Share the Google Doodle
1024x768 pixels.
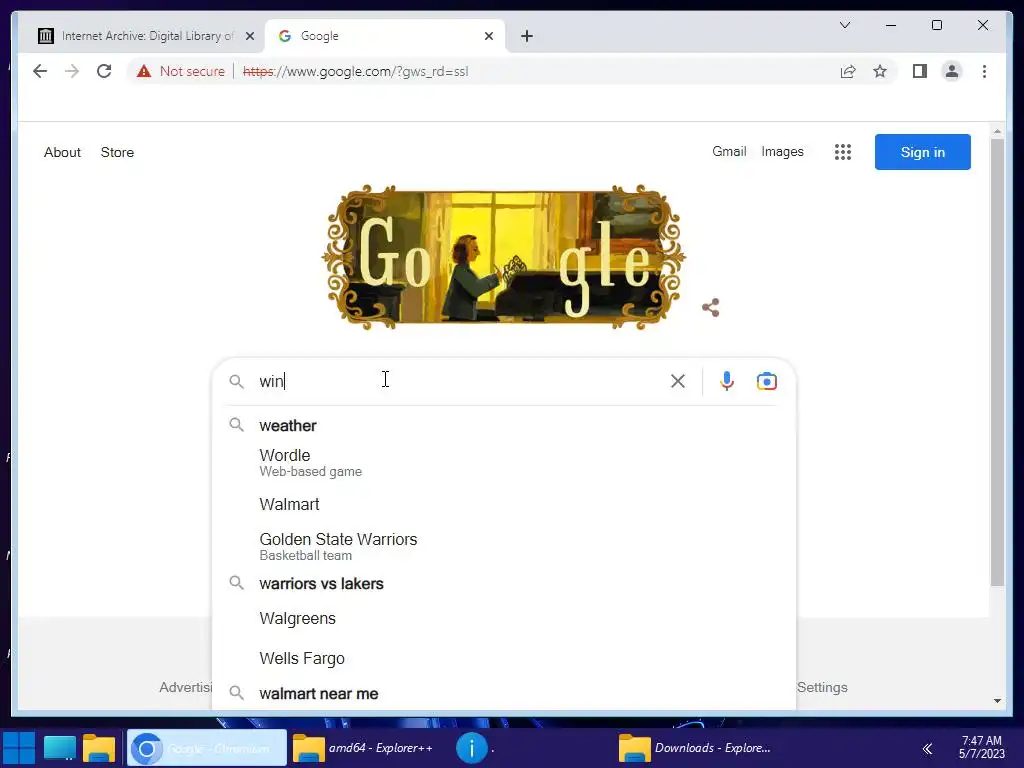pyautogui.click(x=711, y=308)
